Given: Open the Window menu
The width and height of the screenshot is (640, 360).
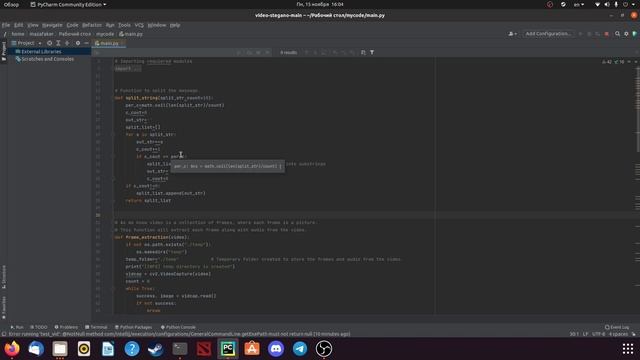Looking at the screenshot, I should tap(157, 25).
